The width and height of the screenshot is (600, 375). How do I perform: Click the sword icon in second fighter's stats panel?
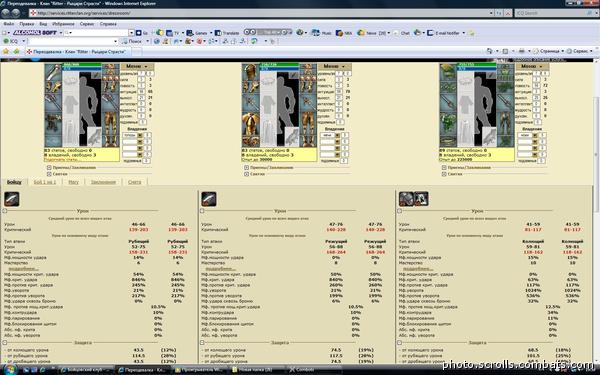click(209, 199)
